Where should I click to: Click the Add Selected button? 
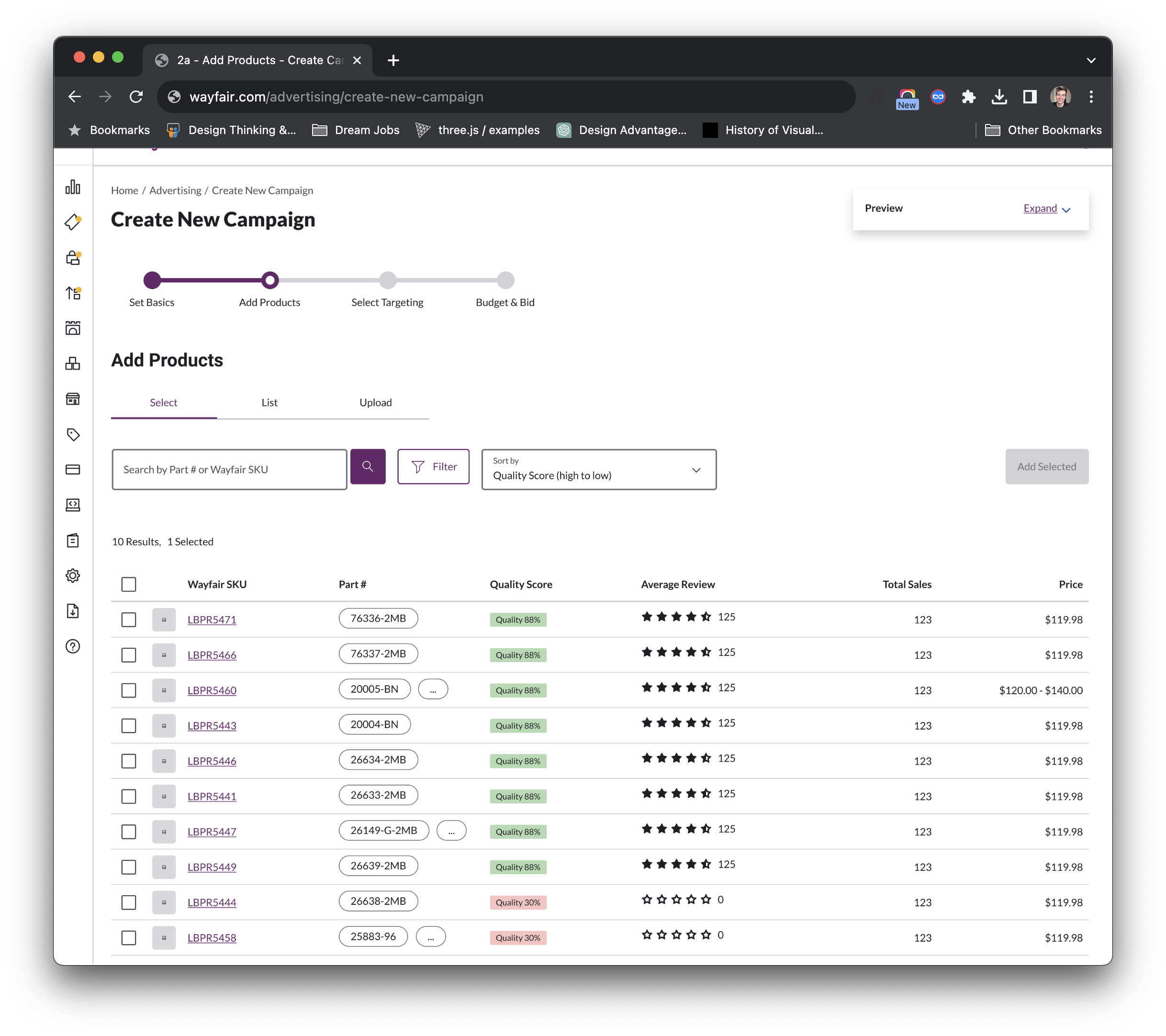click(x=1047, y=467)
